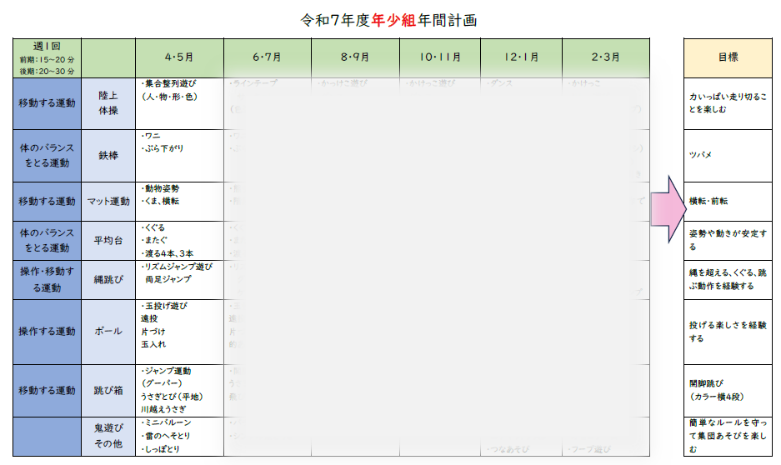This screenshot has height=465, width=781.
Task: Click the 陸上体操 activity cell
Action: click(108, 103)
